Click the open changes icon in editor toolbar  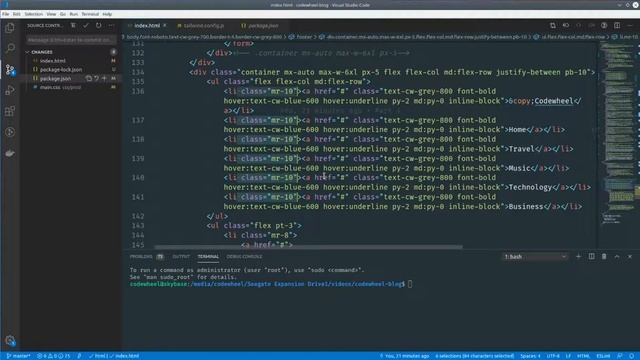pos(553,25)
